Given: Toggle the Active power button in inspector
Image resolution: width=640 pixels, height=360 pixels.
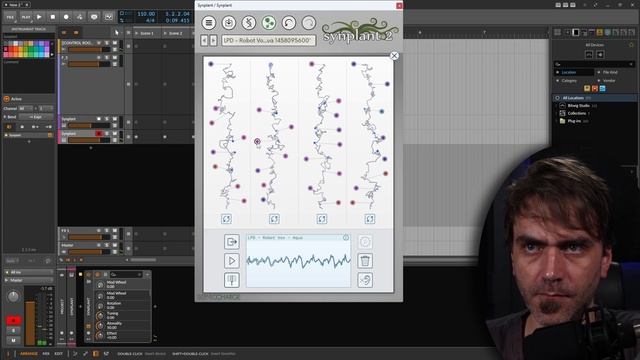Looking at the screenshot, I should pyautogui.click(x=7, y=99).
